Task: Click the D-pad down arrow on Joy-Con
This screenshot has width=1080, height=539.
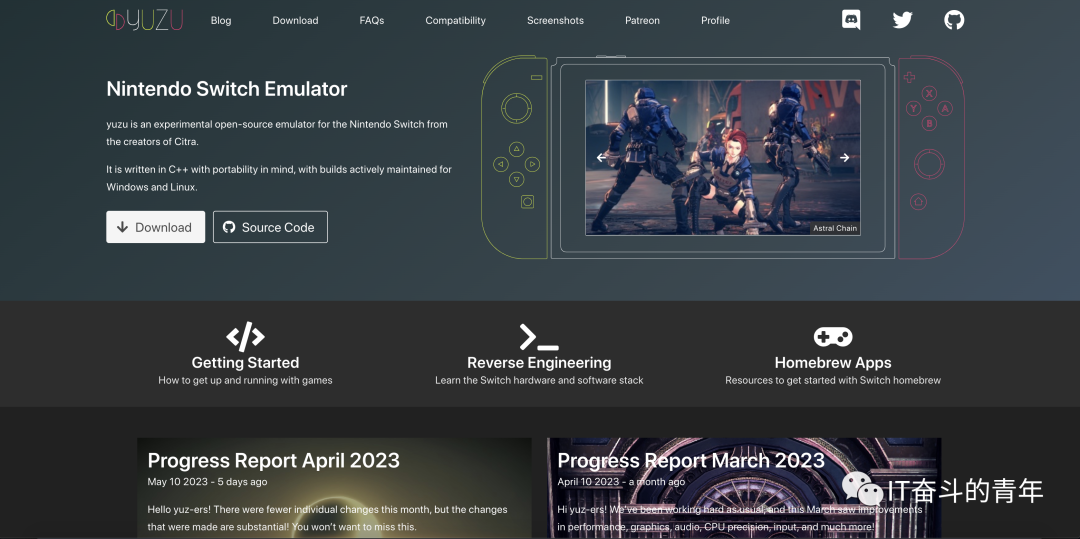Action: (x=517, y=180)
